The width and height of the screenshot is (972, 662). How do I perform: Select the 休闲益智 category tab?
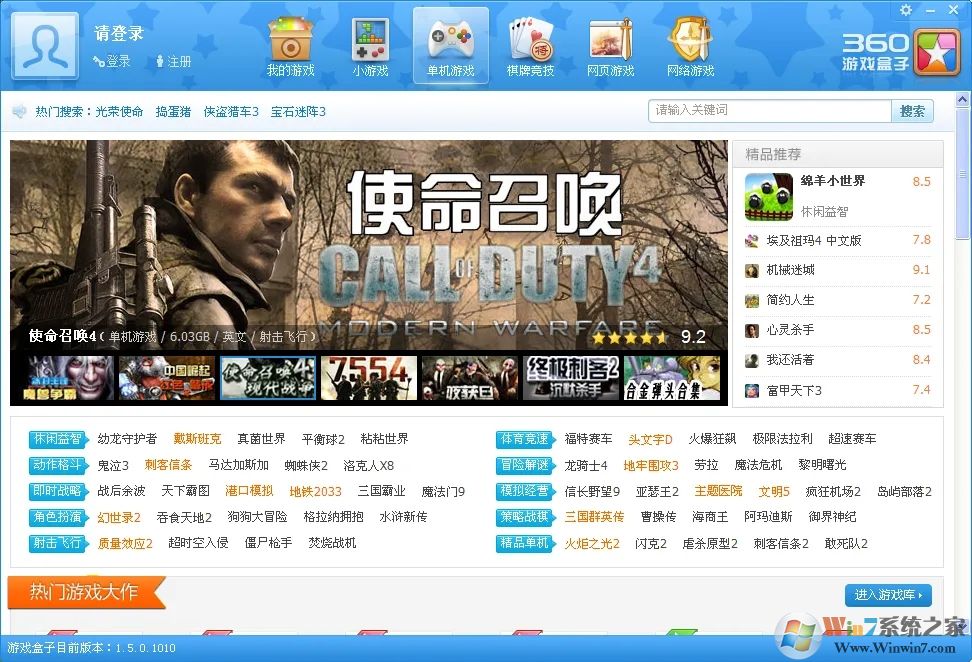tap(55, 438)
